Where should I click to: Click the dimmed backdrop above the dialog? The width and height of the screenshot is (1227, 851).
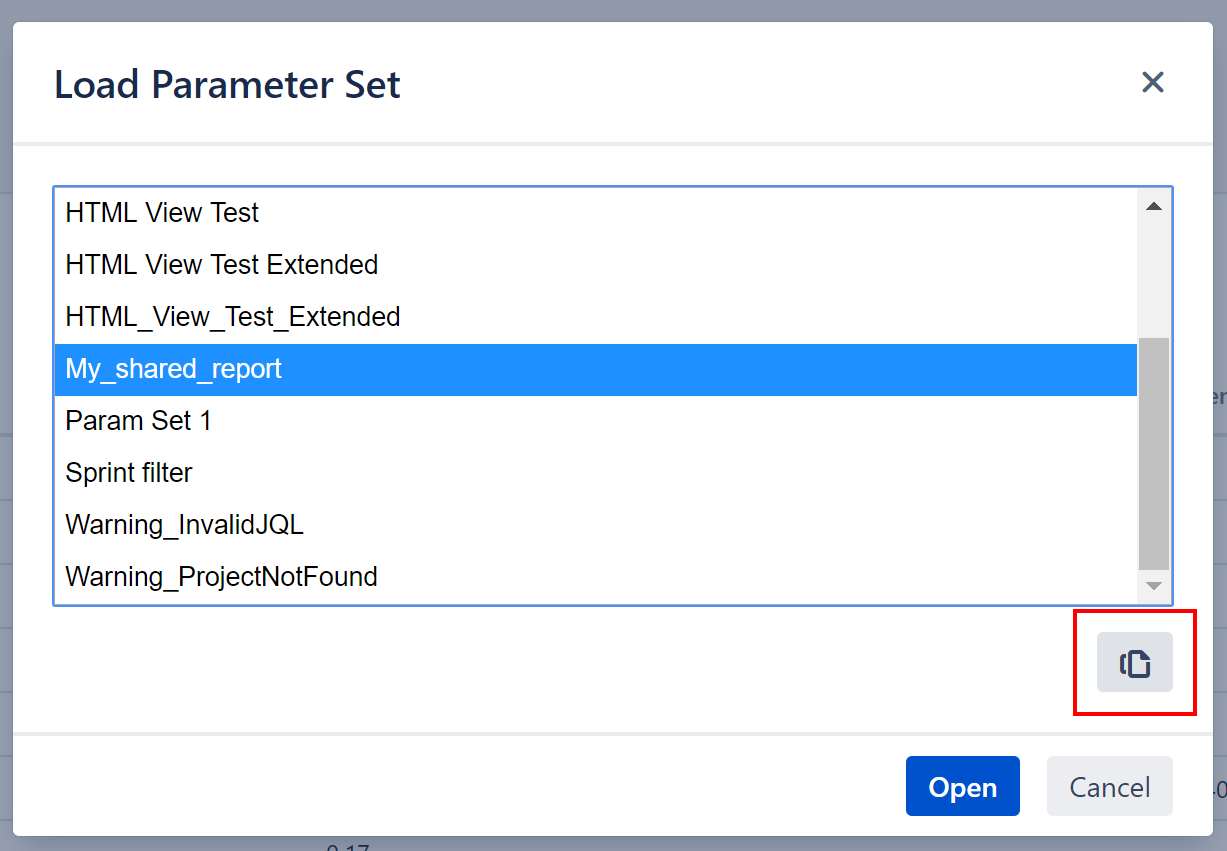600,10
